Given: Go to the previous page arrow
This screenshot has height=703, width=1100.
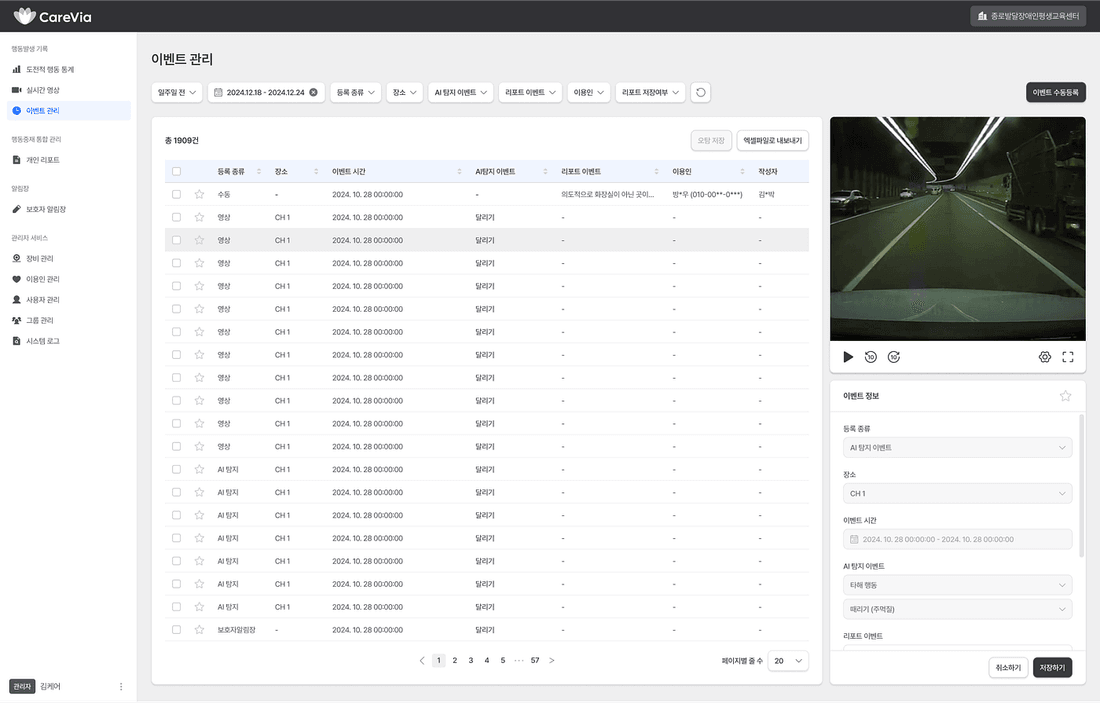Looking at the screenshot, I should pos(422,660).
